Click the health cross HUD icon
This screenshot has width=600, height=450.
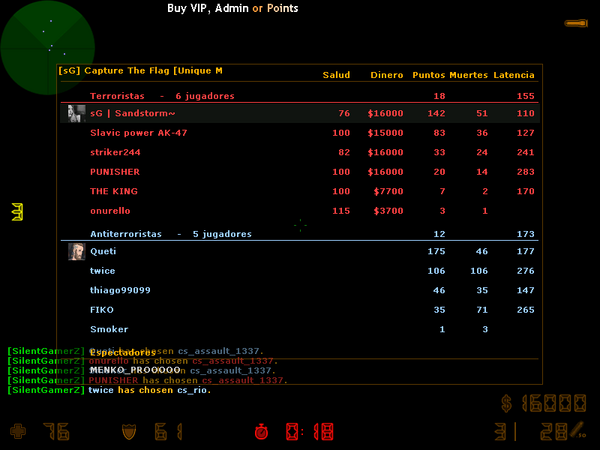click(18, 431)
